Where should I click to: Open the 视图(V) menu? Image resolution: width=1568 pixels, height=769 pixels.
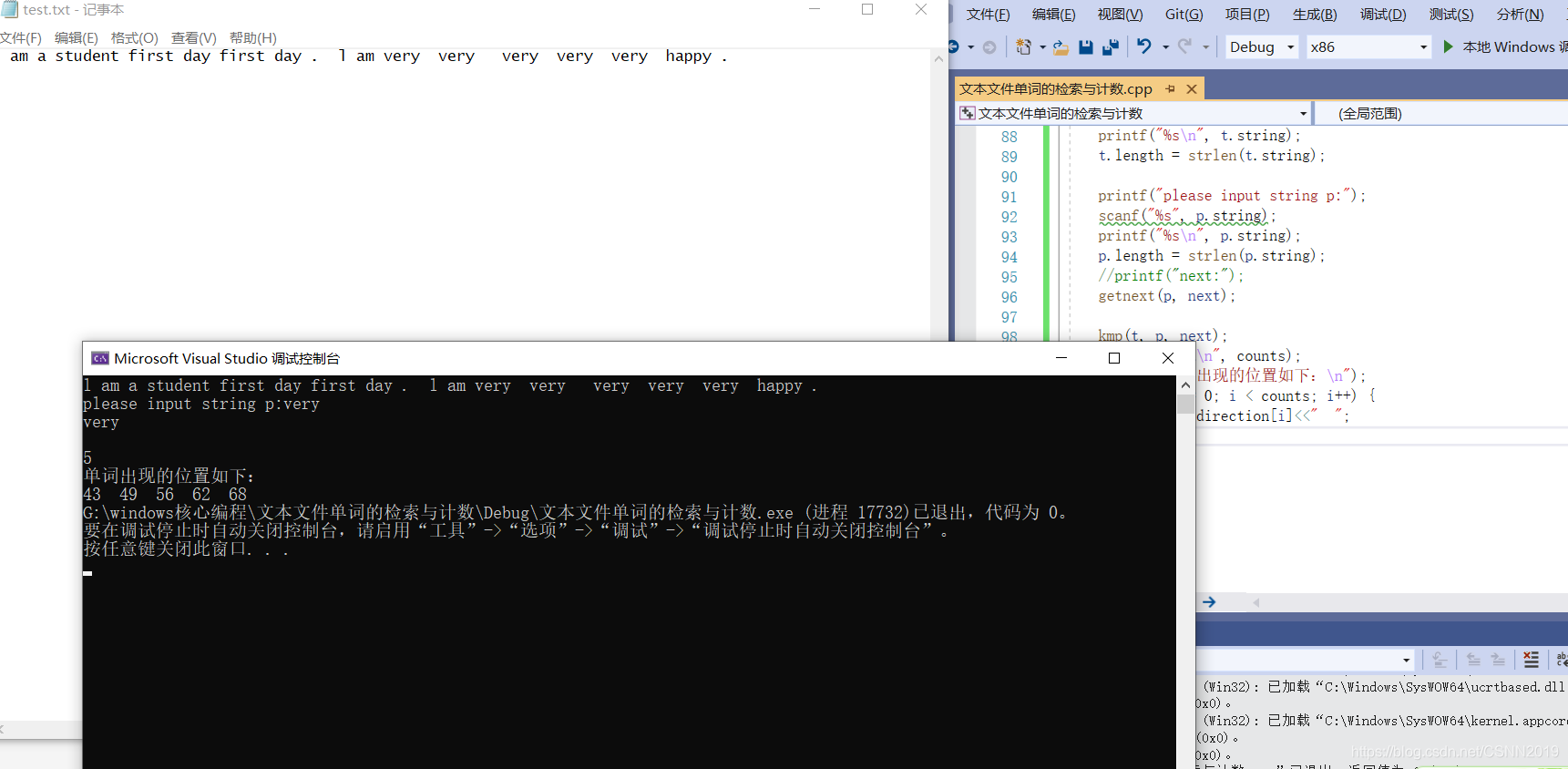tap(1120, 14)
